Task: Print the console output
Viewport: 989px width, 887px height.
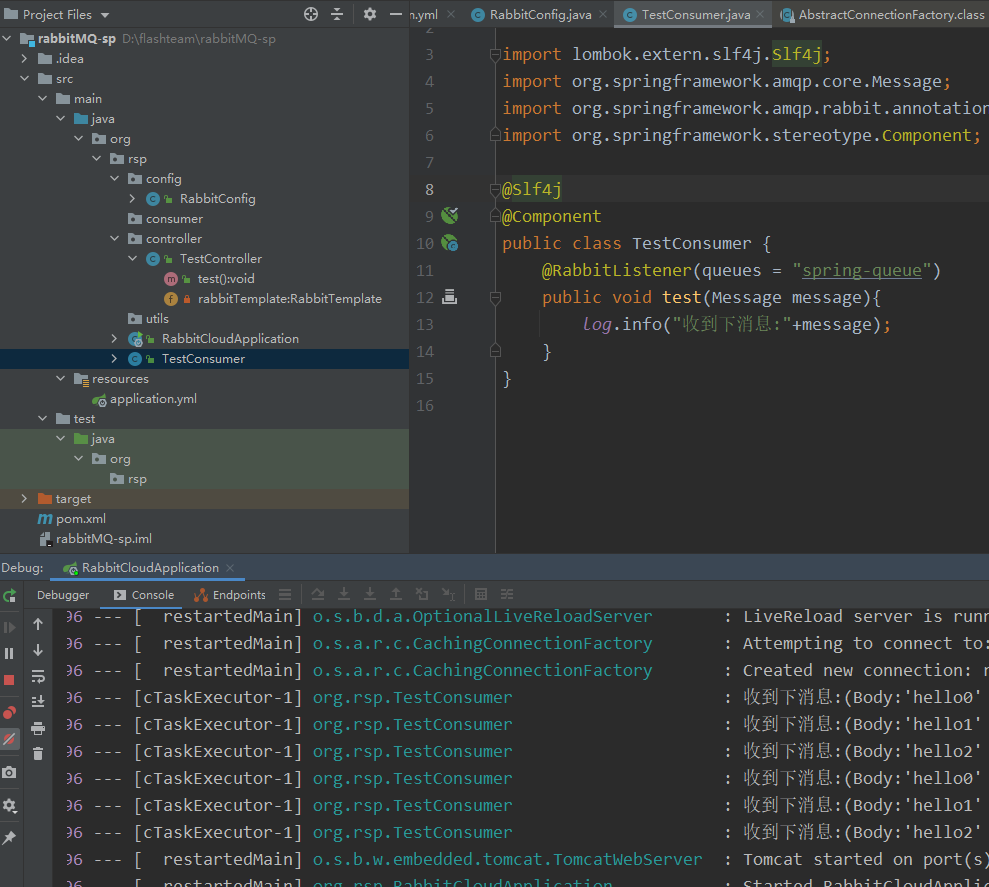Action: [x=38, y=728]
